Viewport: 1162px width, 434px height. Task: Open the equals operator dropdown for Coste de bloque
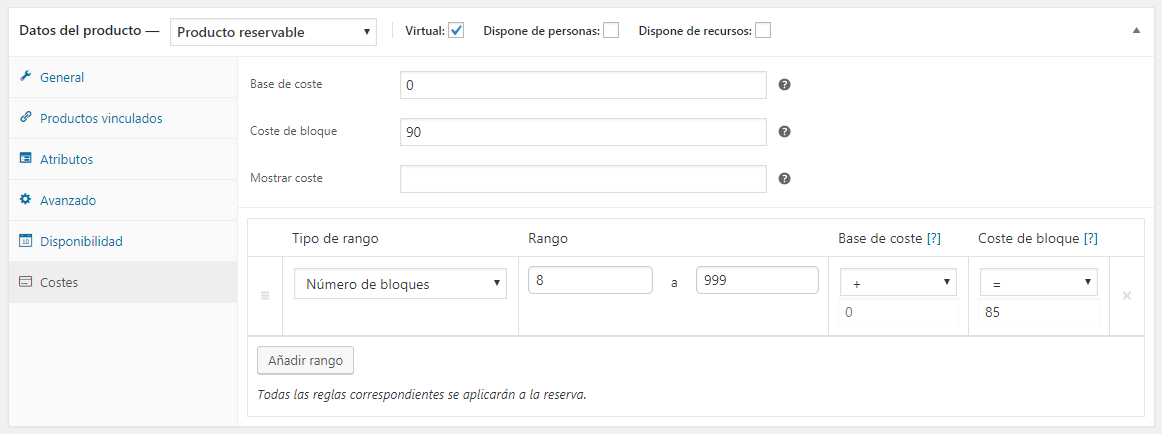1039,282
